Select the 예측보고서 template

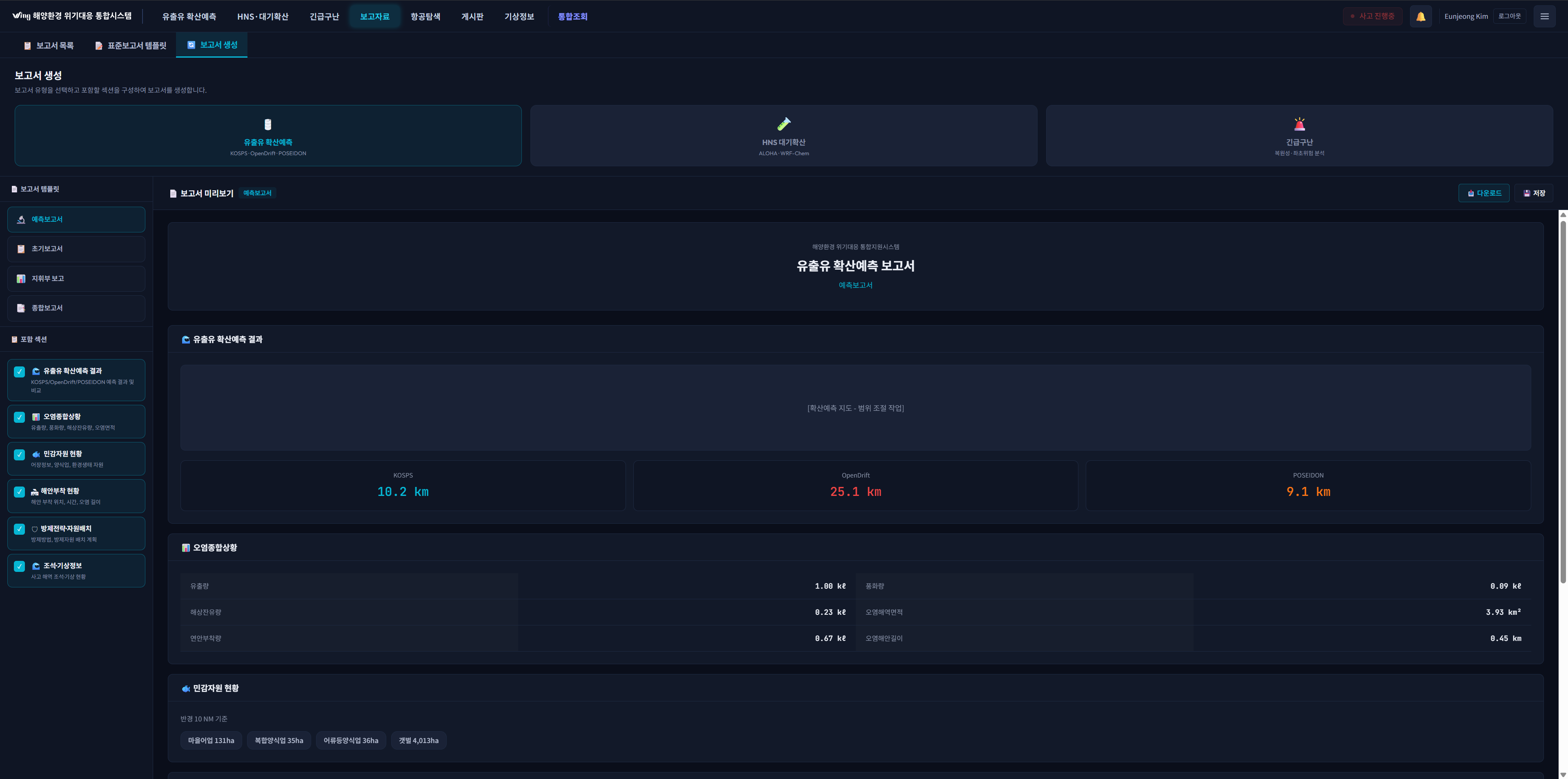point(76,219)
